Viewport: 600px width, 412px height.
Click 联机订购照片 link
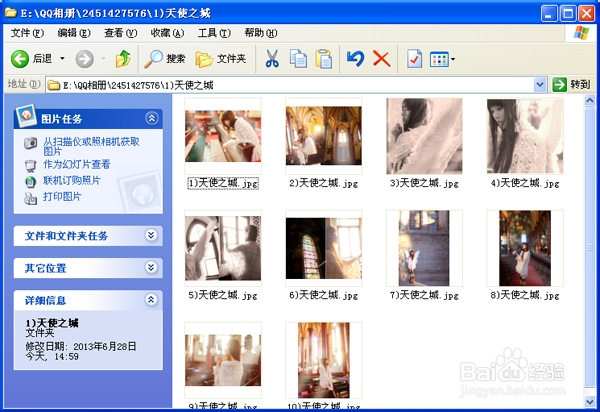point(72,180)
